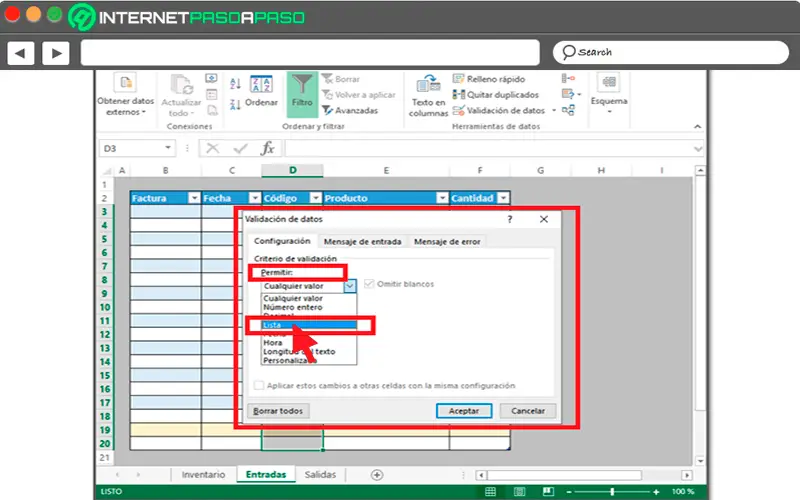Switch to Page Layout view icon
Viewport: 800px width, 500px height.
[x=519, y=491]
